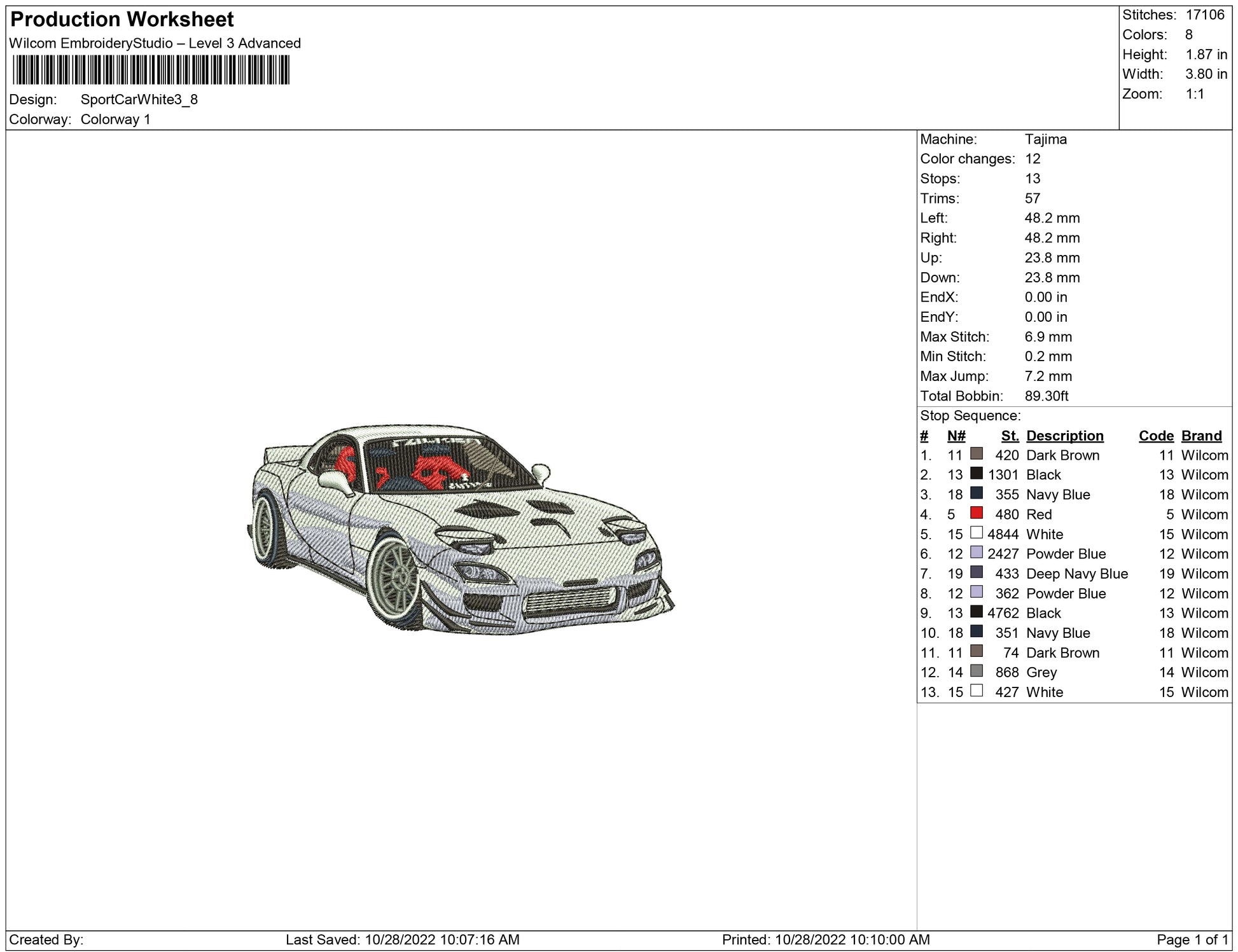
Task: Click the Code column header
Action: pyautogui.click(x=1155, y=436)
